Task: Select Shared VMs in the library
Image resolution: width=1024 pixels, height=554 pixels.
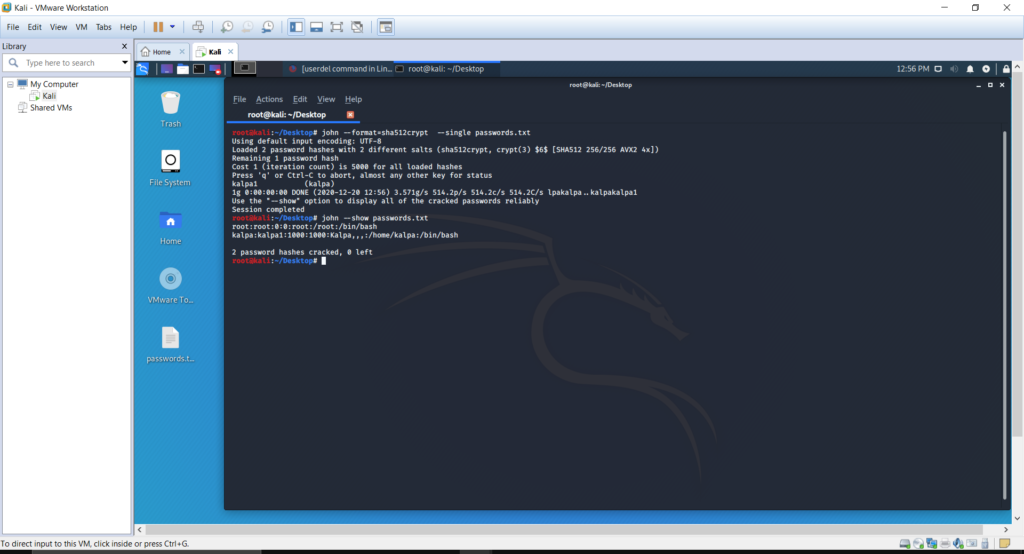Action: (50, 108)
